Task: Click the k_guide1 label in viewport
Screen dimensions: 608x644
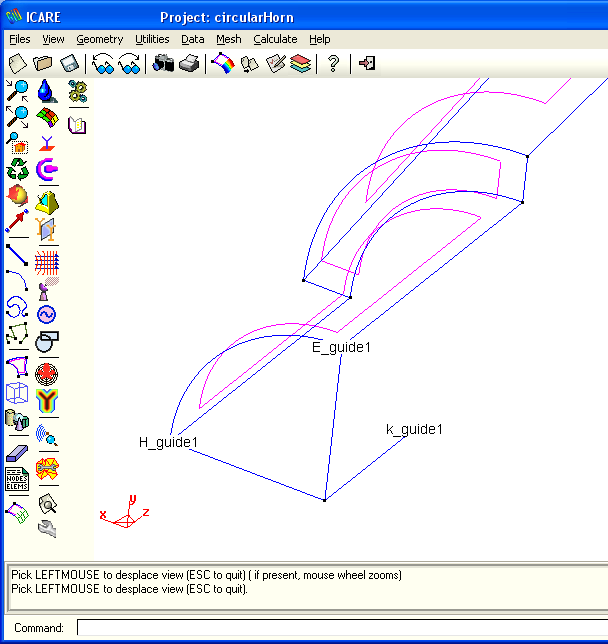Action: (x=415, y=430)
